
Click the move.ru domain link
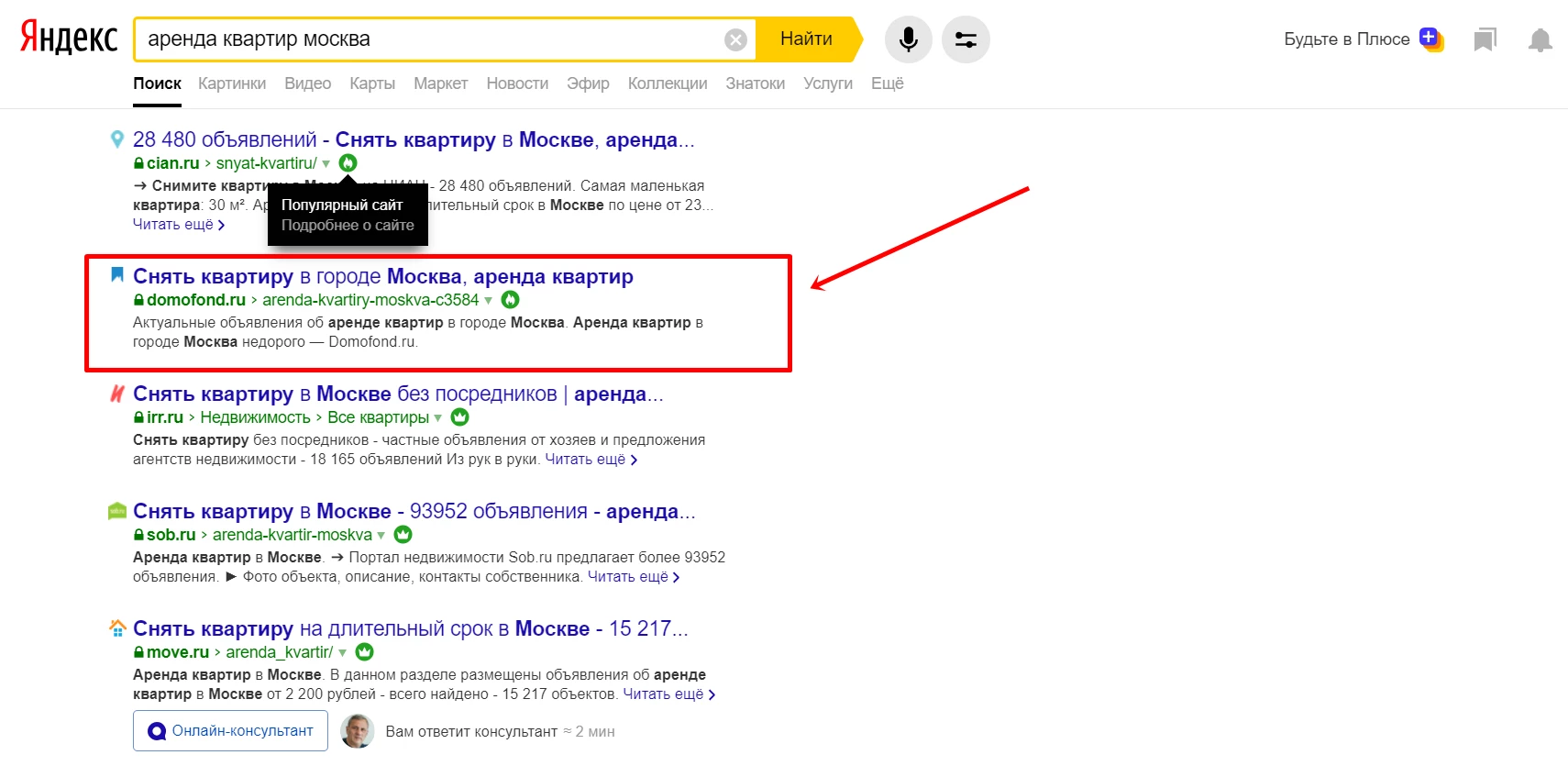[x=178, y=652]
